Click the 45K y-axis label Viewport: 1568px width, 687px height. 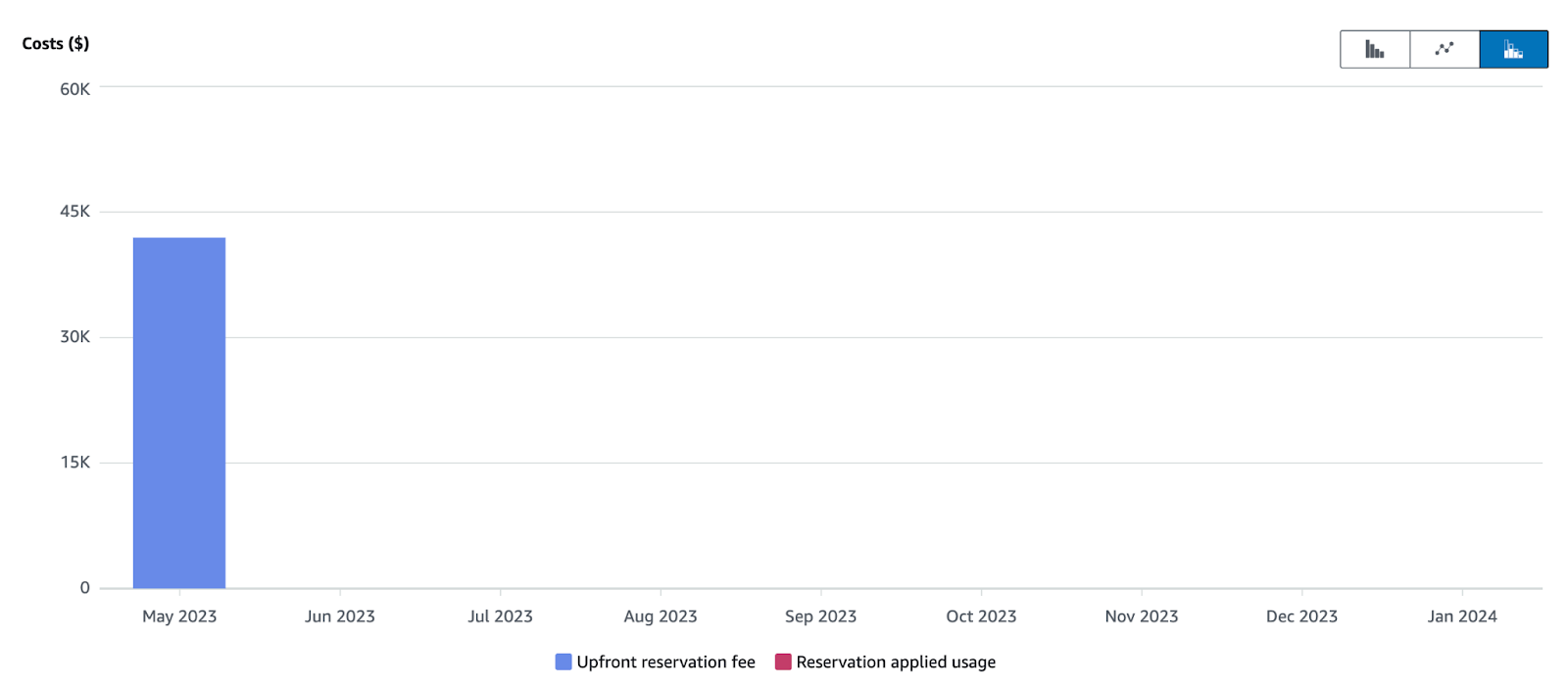coord(74,212)
